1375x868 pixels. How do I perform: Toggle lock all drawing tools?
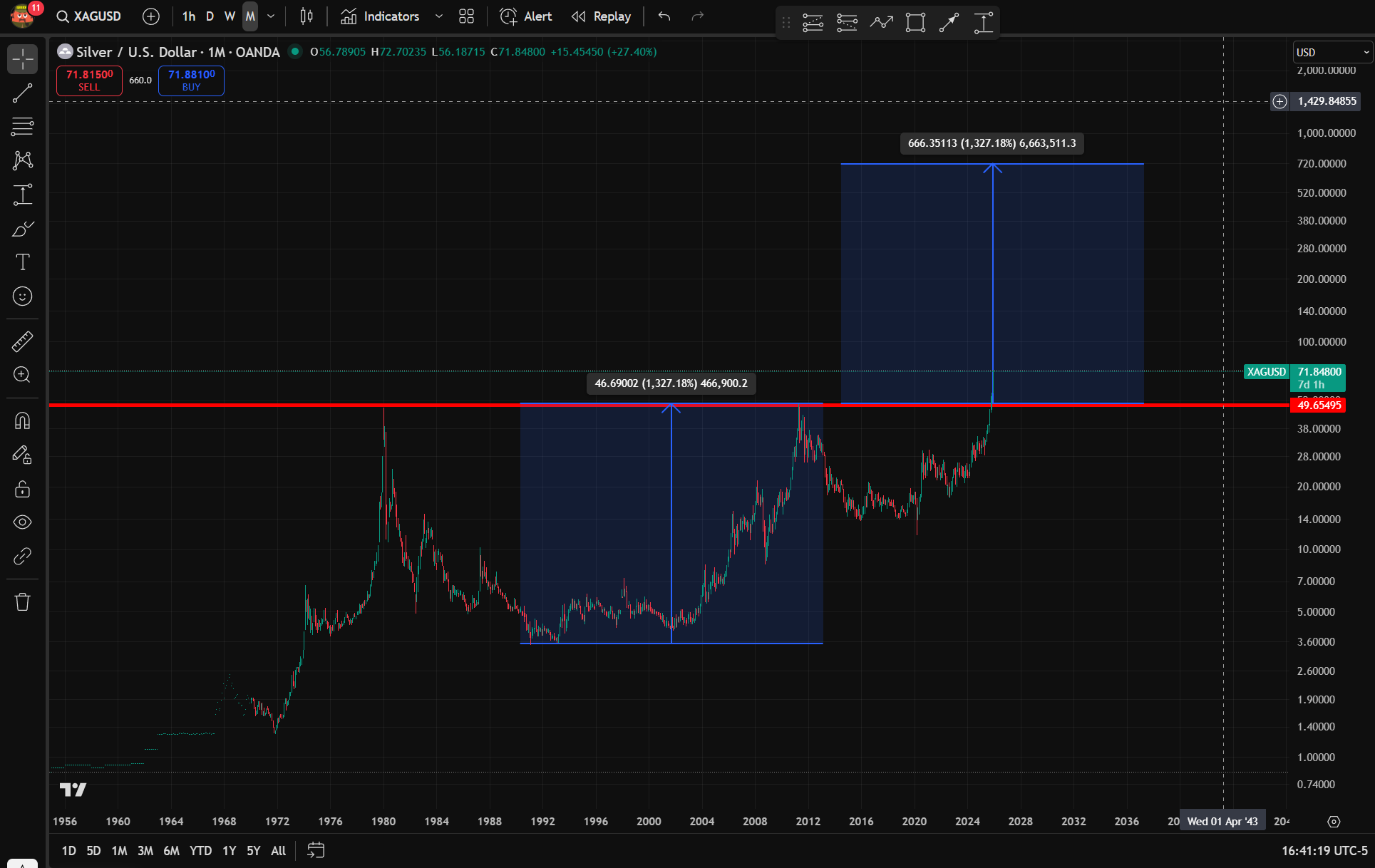22,489
